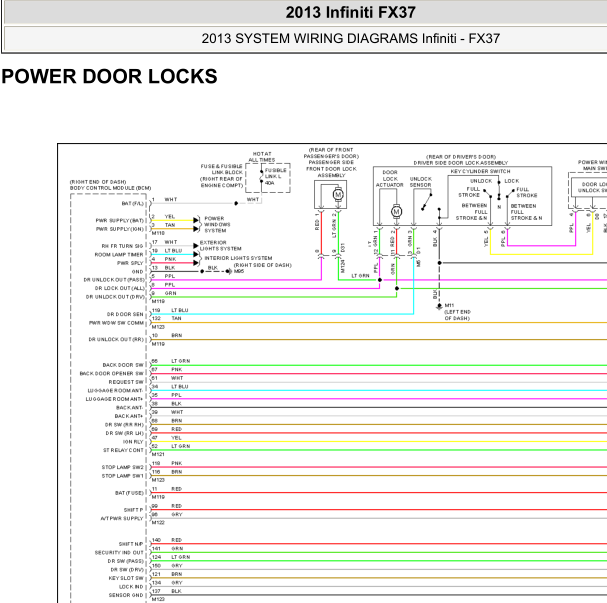Click the "HOT AT ALL TIMES" label
This screenshot has height=603, width=607.
[262, 157]
